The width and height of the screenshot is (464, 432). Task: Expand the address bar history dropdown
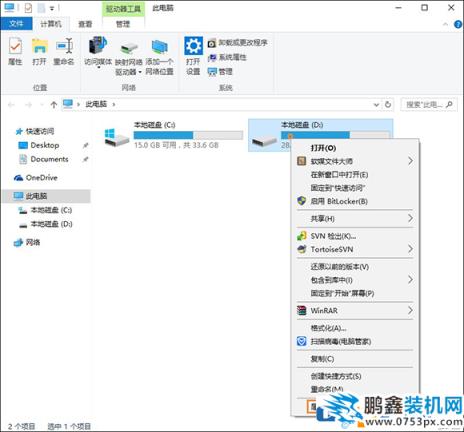[x=376, y=105]
